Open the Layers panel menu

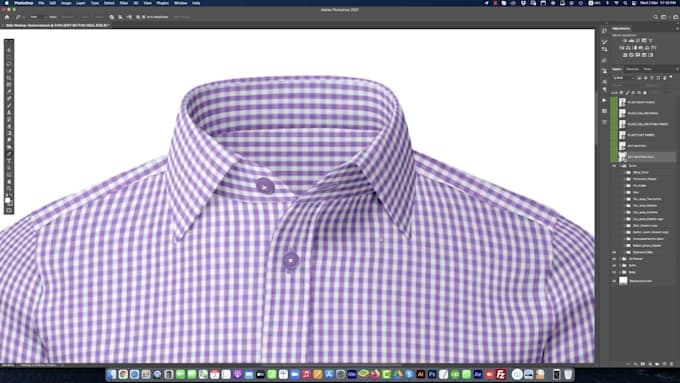677,69
